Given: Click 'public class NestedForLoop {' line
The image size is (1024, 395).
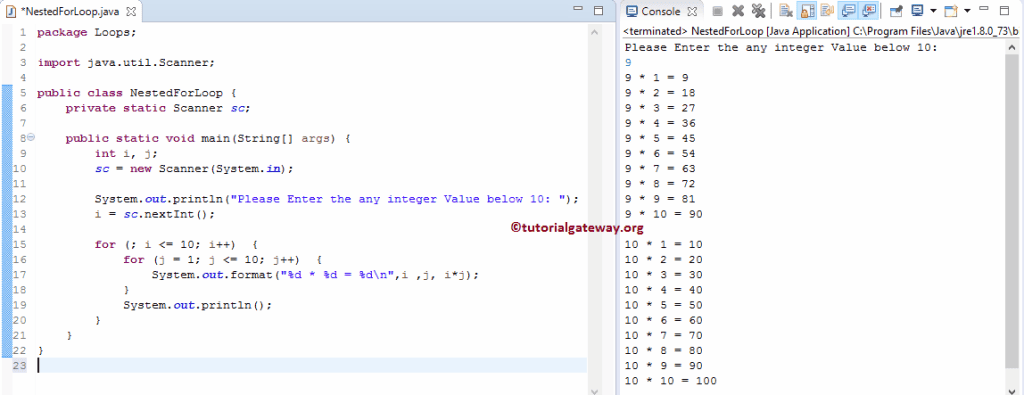Looking at the screenshot, I should coord(137,93).
